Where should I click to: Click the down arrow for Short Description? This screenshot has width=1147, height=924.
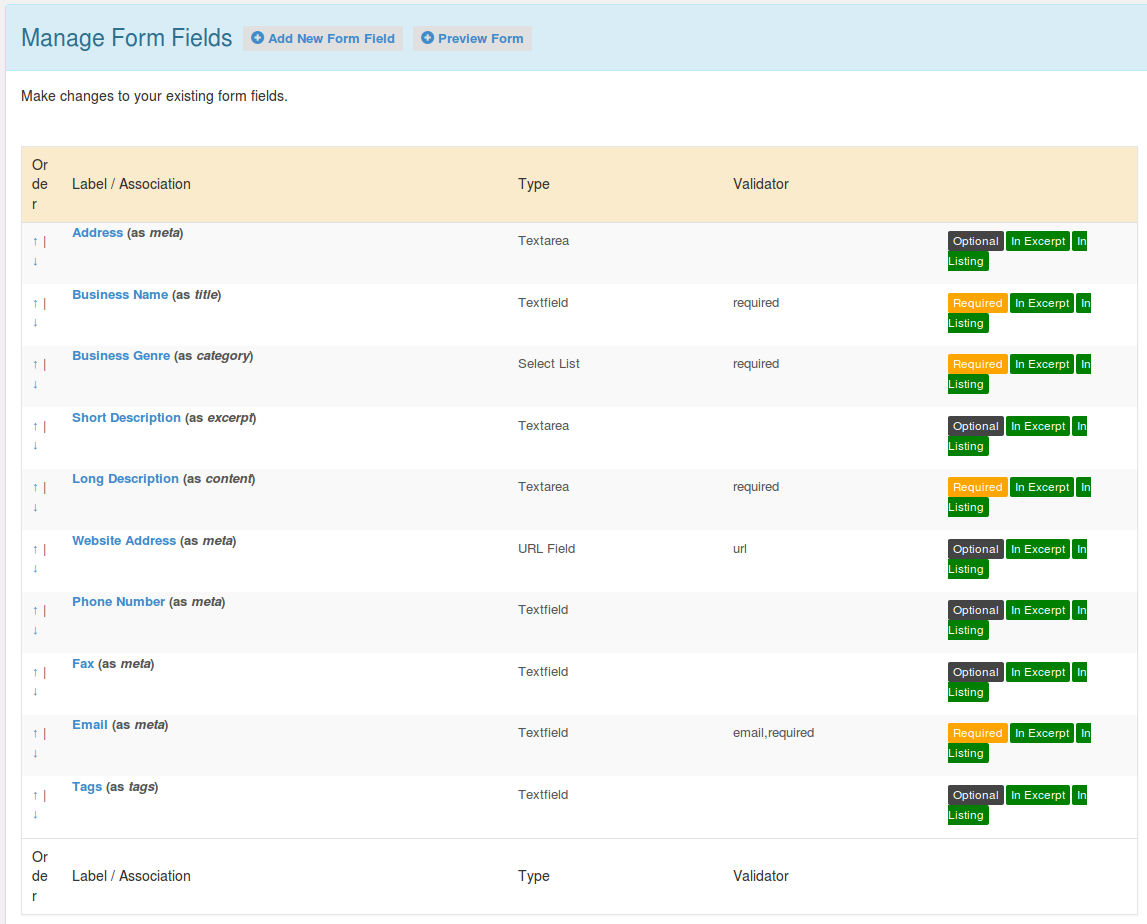[35, 445]
